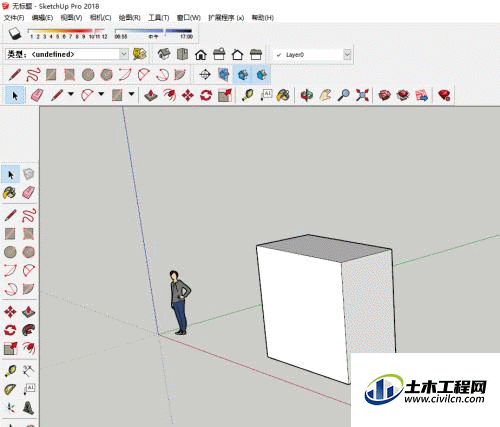This screenshot has width=500, height=427.
Task: Click the Zoom Extents icon
Action: tap(362, 95)
